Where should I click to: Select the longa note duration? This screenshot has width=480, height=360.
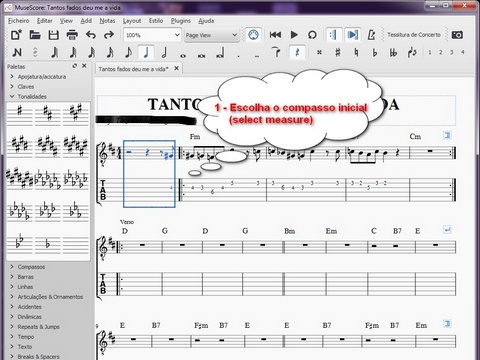click(x=220, y=53)
